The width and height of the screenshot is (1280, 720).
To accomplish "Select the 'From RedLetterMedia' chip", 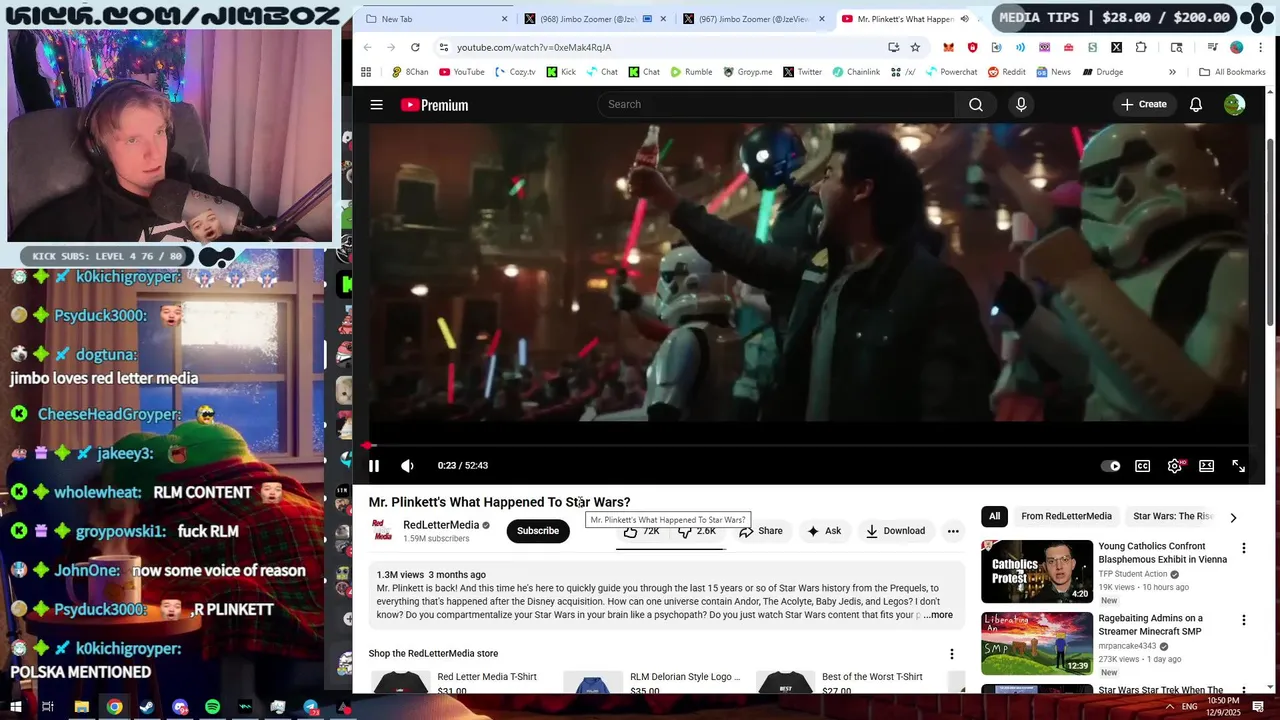I will pos(1066,517).
